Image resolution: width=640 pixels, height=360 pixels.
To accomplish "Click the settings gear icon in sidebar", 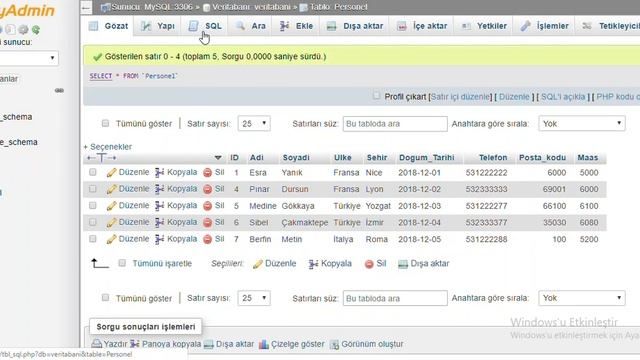I will [x=24, y=29].
